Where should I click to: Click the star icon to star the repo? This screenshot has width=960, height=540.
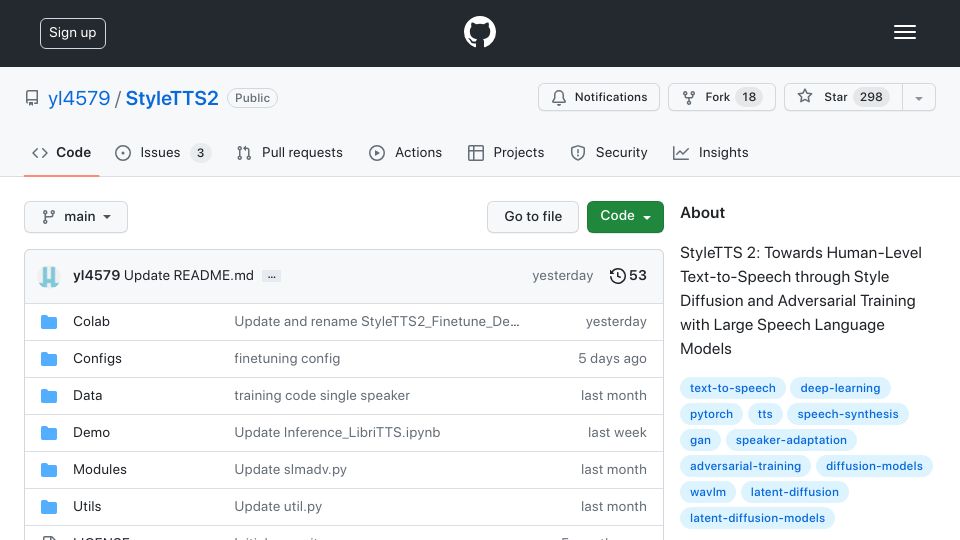(804, 96)
